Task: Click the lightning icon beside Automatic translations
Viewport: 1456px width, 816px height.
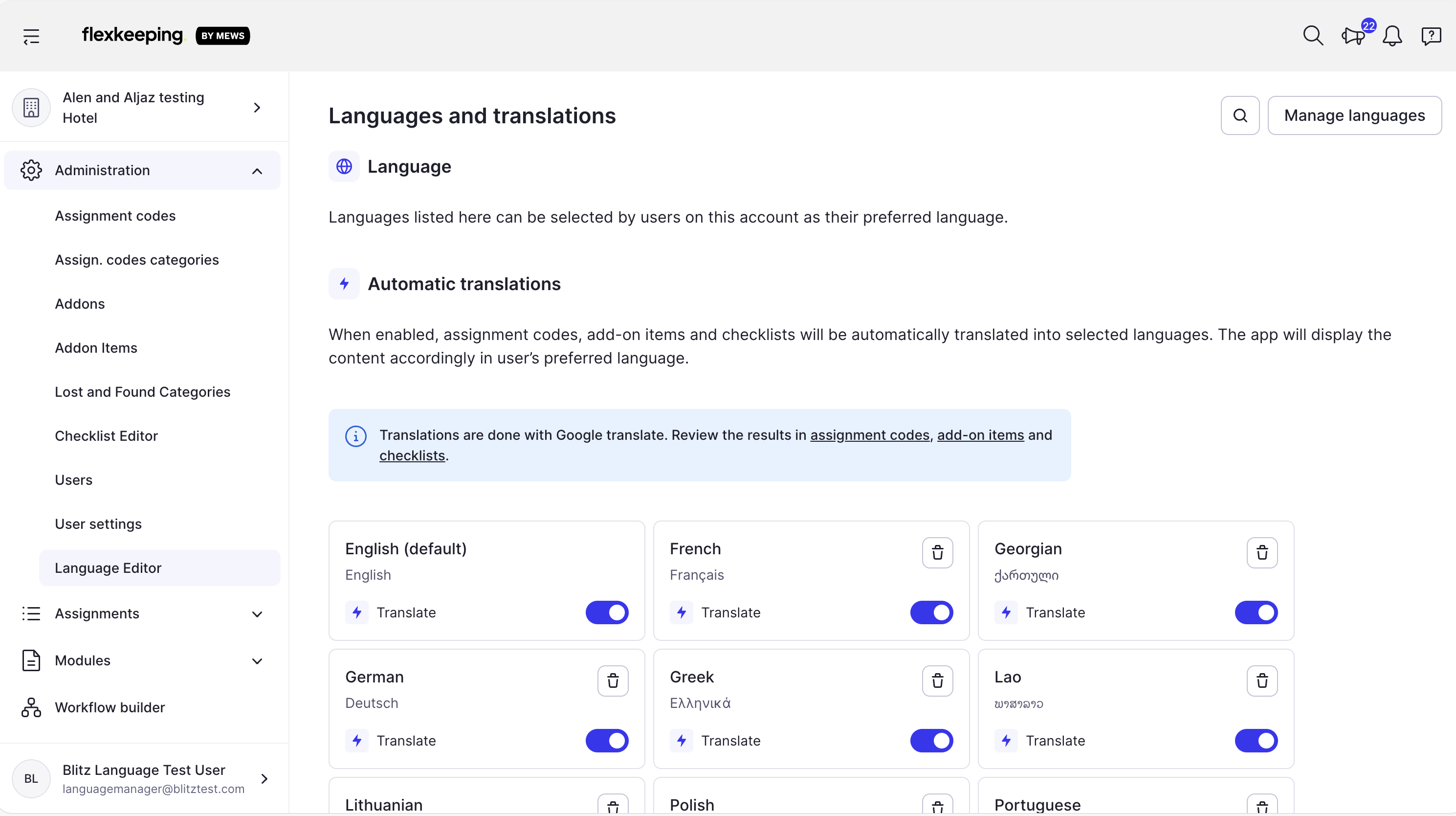Action: click(344, 284)
